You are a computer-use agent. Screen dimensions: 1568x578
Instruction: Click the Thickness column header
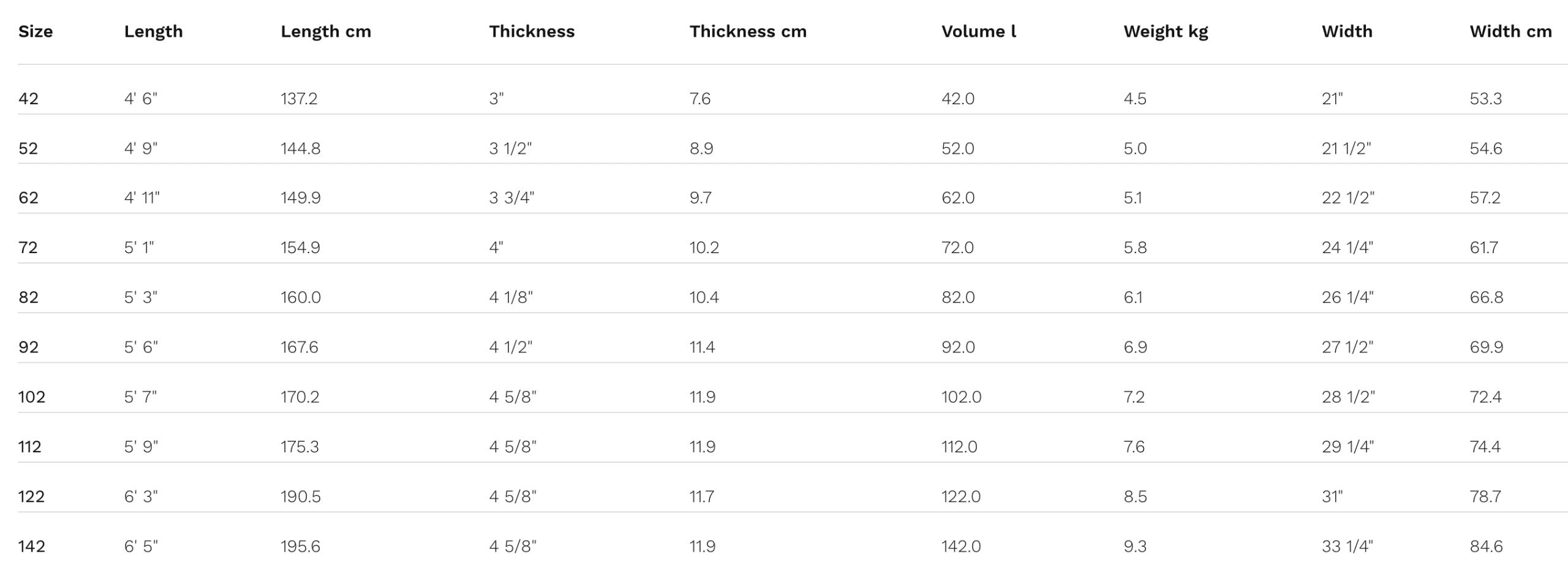click(532, 31)
